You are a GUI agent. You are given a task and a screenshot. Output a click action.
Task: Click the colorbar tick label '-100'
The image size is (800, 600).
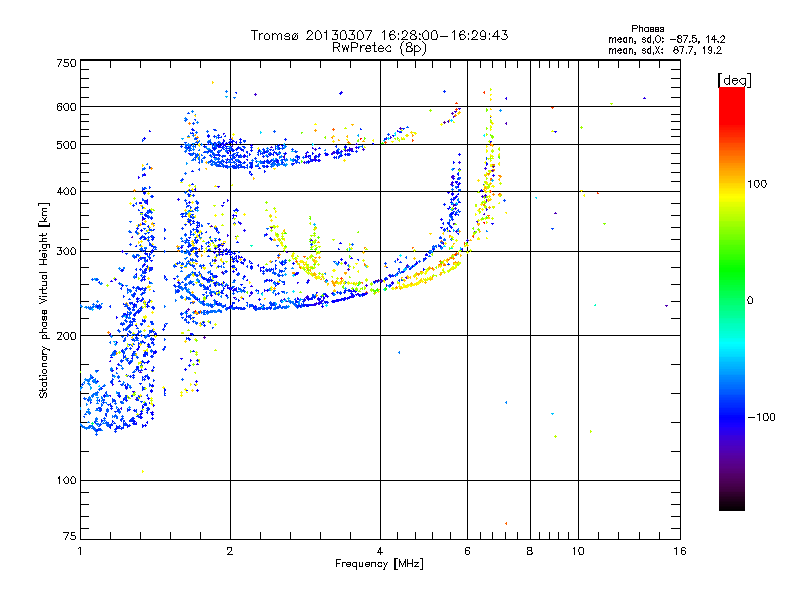point(761,417)
